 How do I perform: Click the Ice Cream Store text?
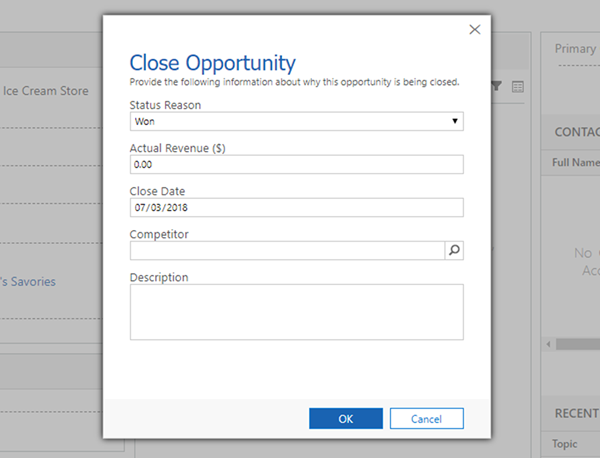[46, 91]
